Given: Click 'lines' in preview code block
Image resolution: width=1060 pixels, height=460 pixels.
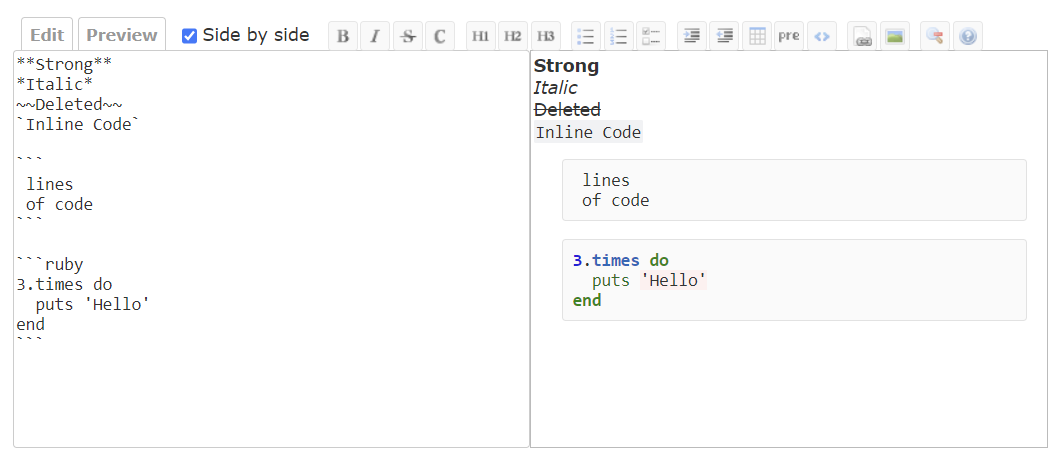Looking at the screenshot, I should point(606,181).
